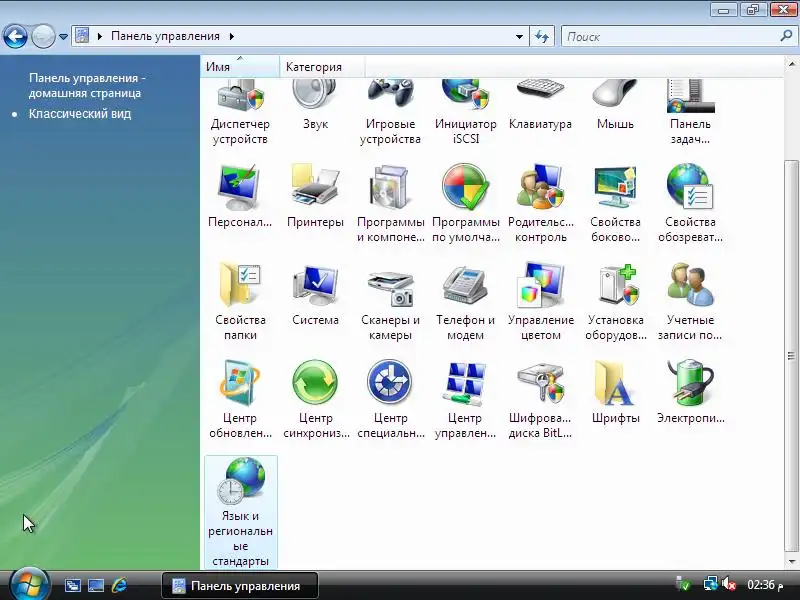Open recent pages dropdown beside navigation arrows

point(63,37)
